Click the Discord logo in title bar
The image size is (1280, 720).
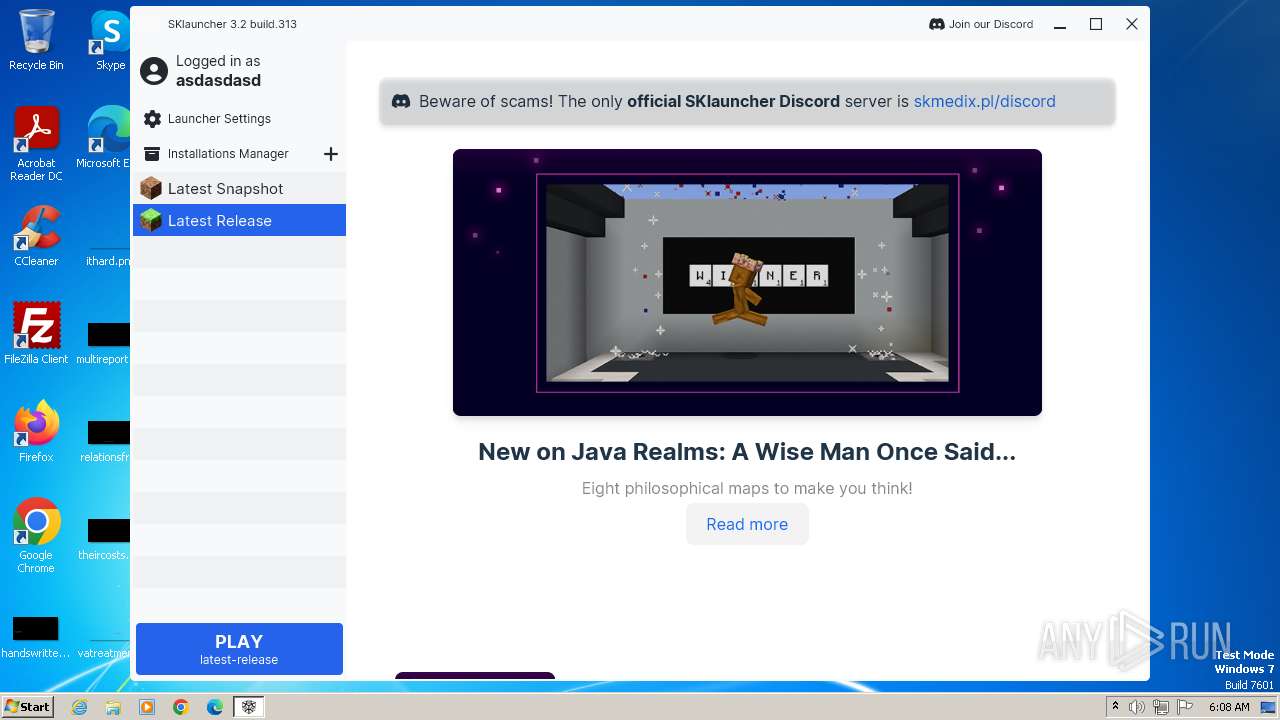coord(936,24)
